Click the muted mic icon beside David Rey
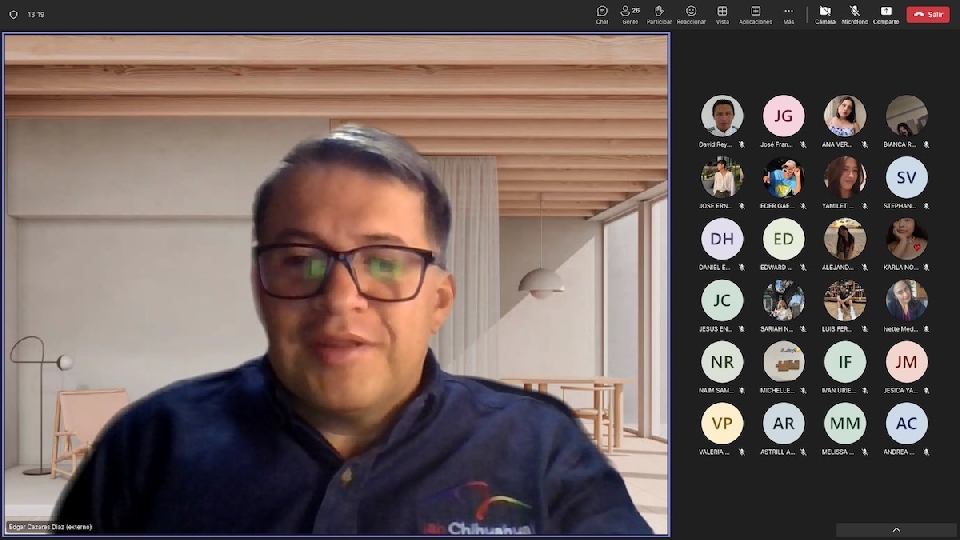 coord(741,145)
